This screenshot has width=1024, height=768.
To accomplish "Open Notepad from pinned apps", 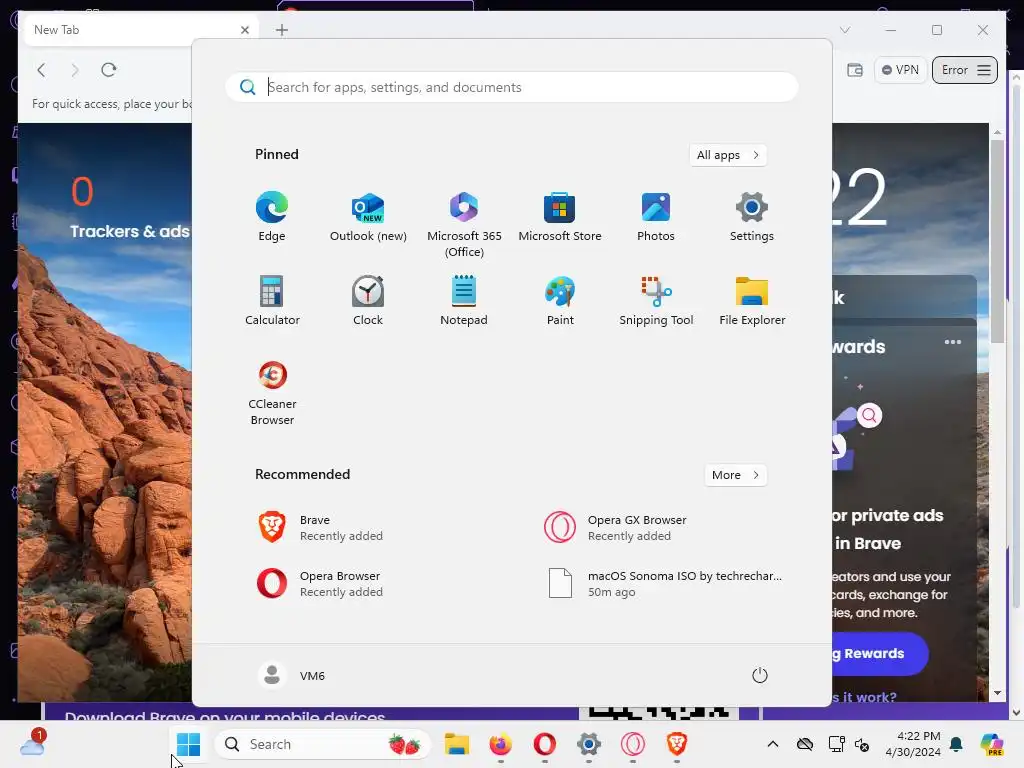I will 464,300.
